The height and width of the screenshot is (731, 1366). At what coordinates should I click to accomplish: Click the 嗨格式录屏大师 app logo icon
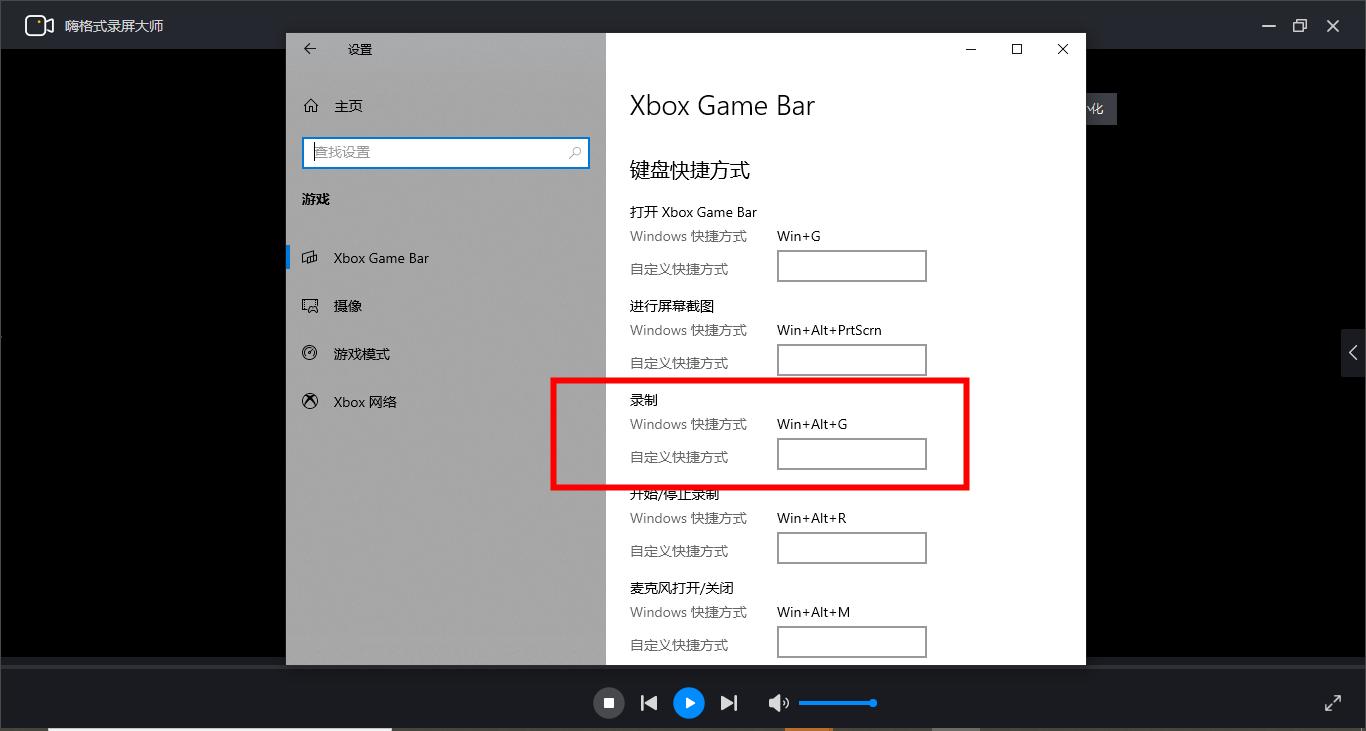(x=39, y=25)
